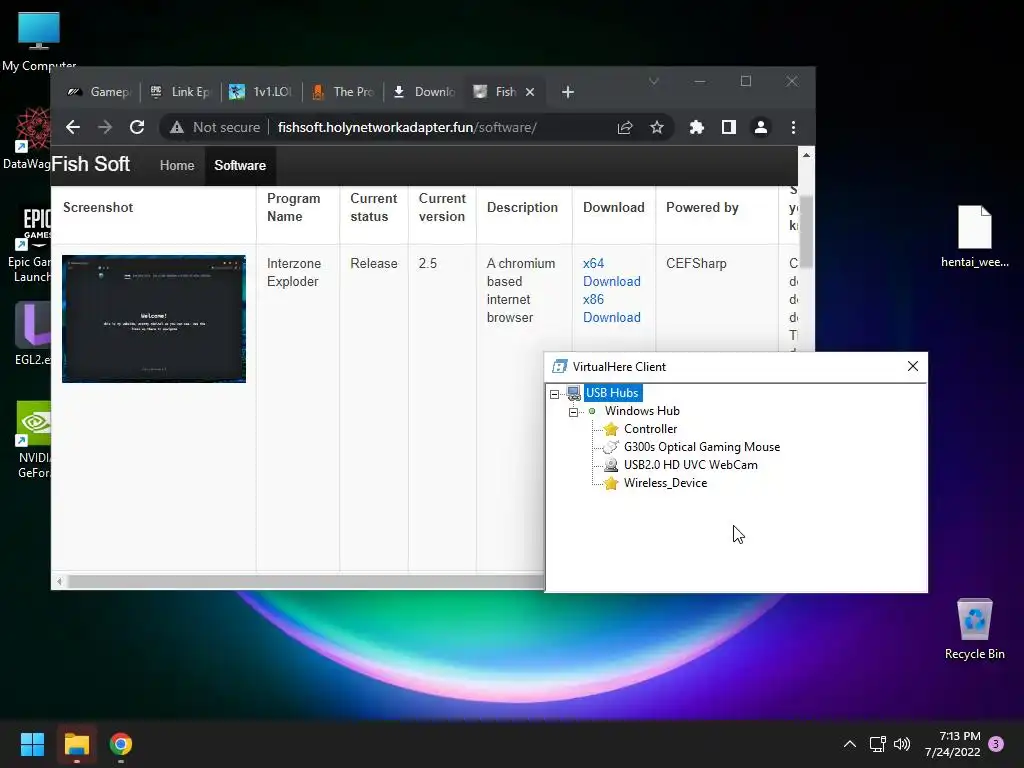Click the horizontal scrollbar left arrow
The width and height of the screenshot is (1024, 768).
[59, 581]
